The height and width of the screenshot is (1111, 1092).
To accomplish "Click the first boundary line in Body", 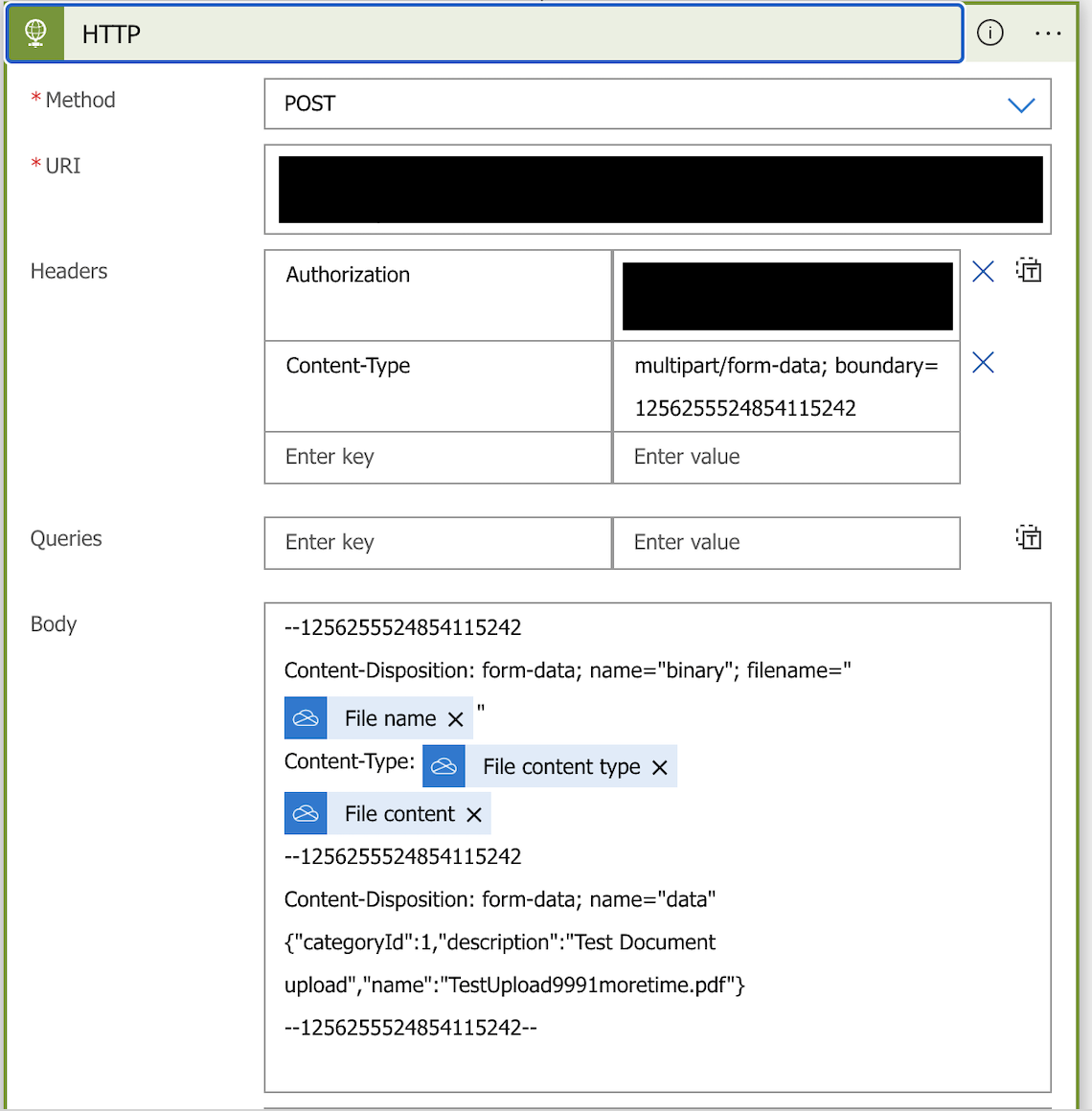I will point(402,627).
